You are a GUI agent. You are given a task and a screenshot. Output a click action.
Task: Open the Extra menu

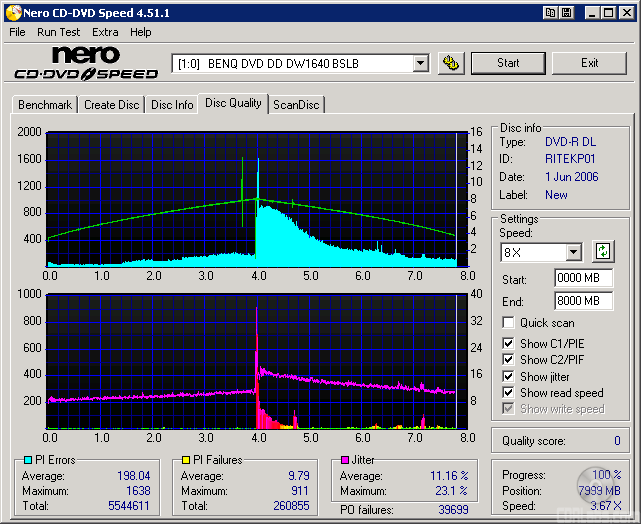tap(105, 32)
